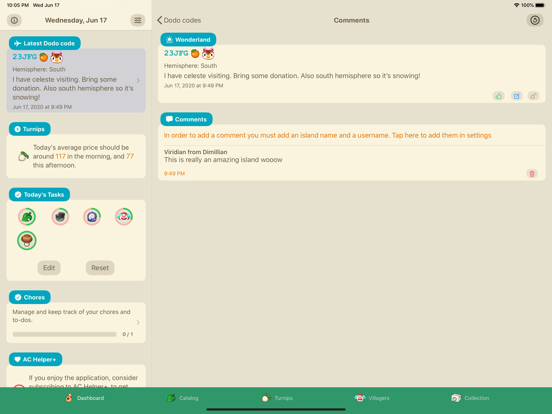Switch to the Villagers tab
The height and width of the screenshot is (414, 552).
[x=372, y=398]
